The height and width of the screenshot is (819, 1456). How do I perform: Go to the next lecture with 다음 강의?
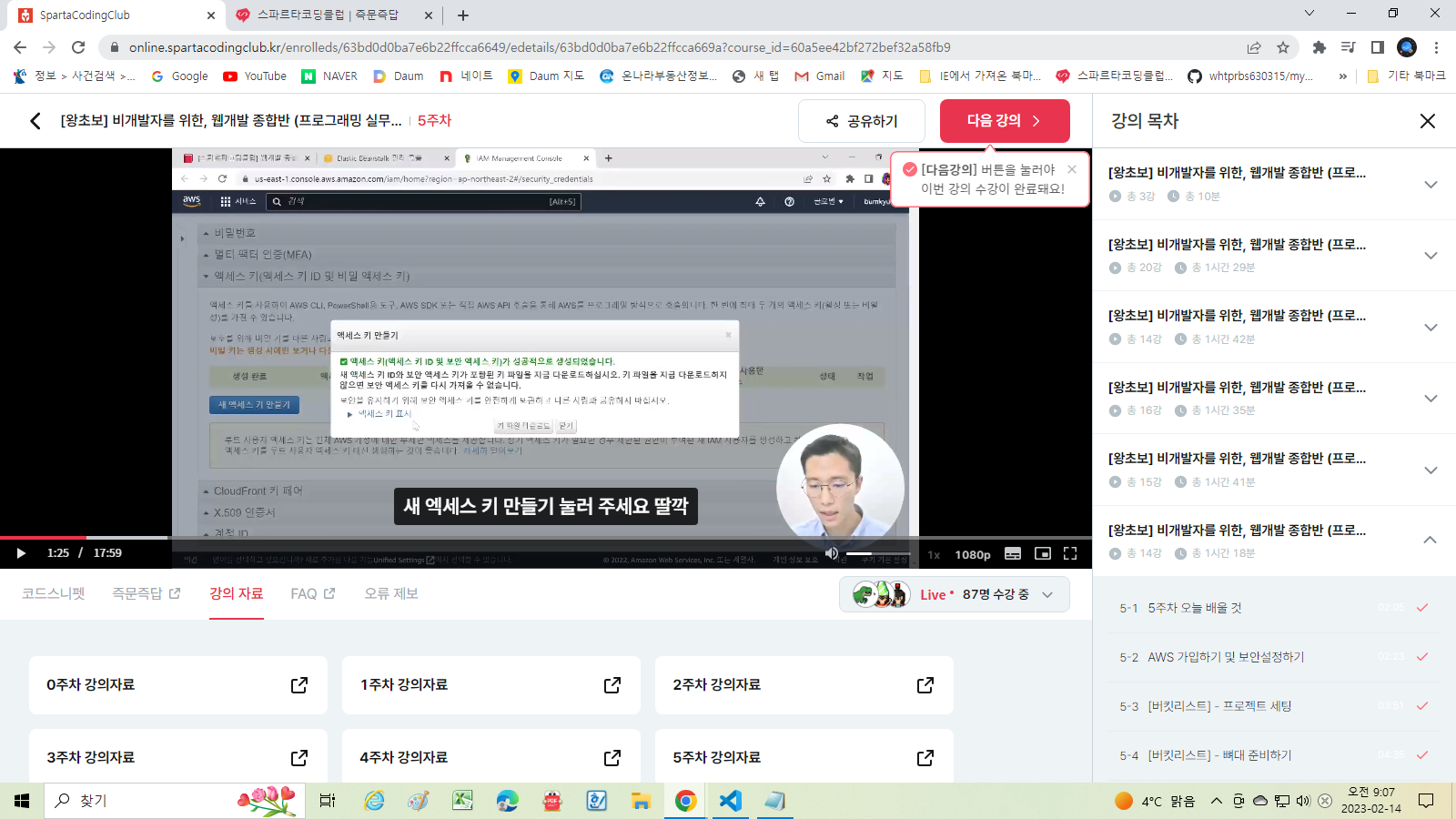pyautogui.click(x=1005, y=121)
